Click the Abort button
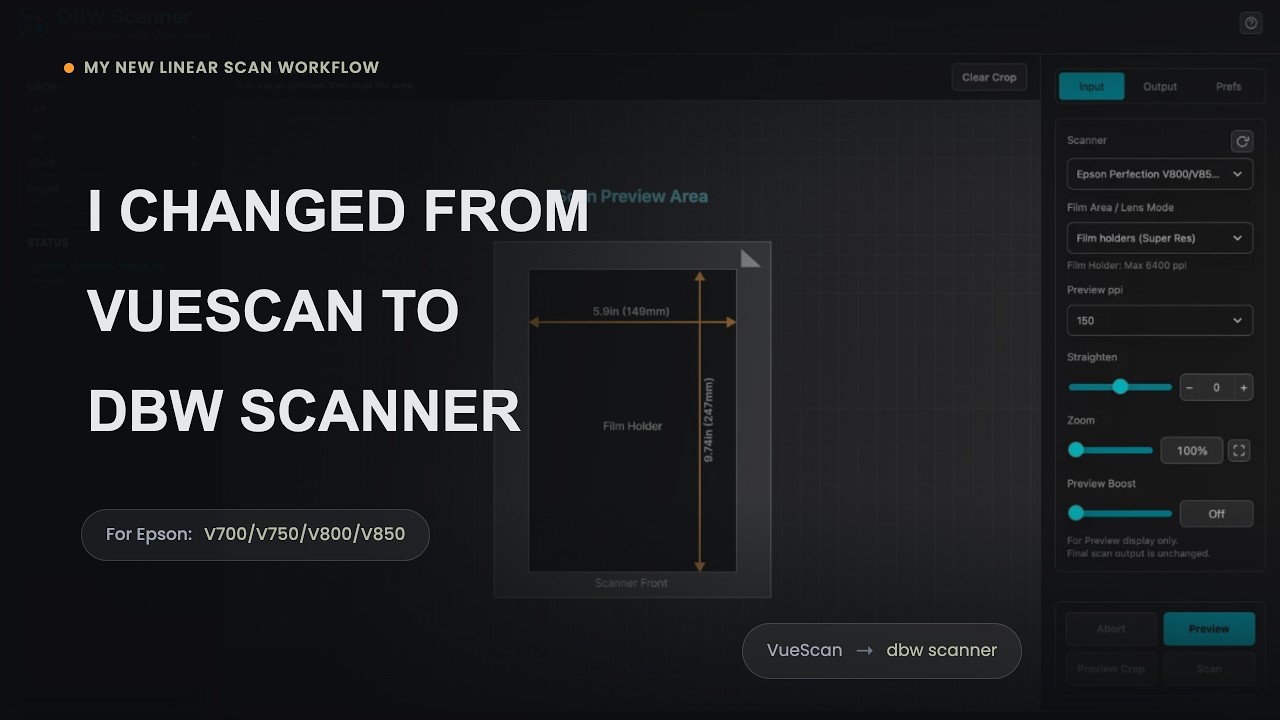The width and height of the screenshot is (1280, 720). tap(1111, 629)
